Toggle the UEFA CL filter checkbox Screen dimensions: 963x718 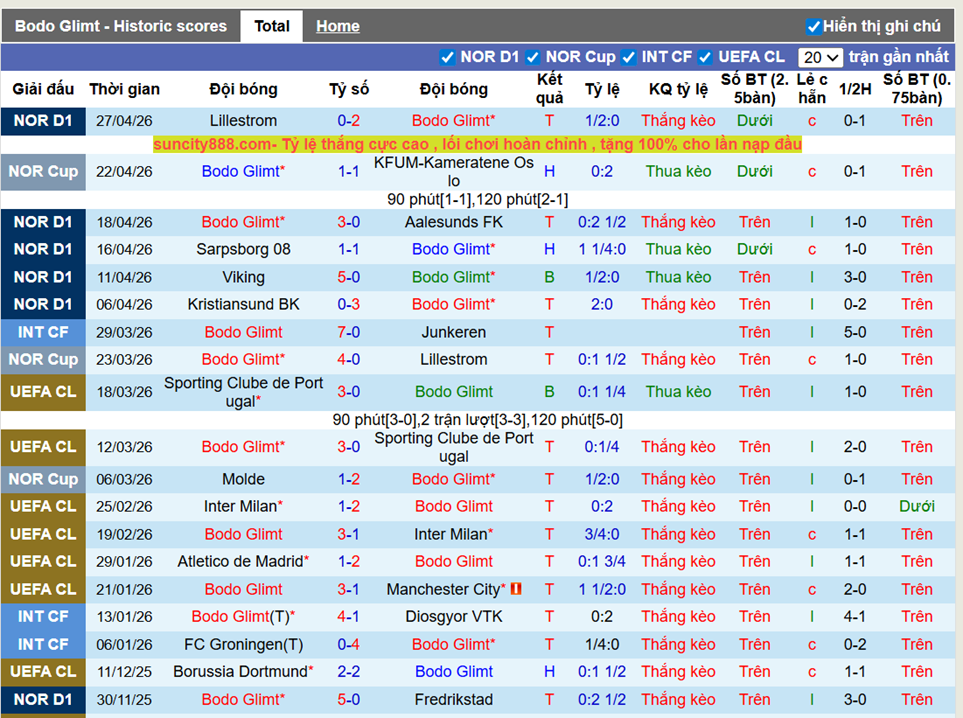pos(705,57)
